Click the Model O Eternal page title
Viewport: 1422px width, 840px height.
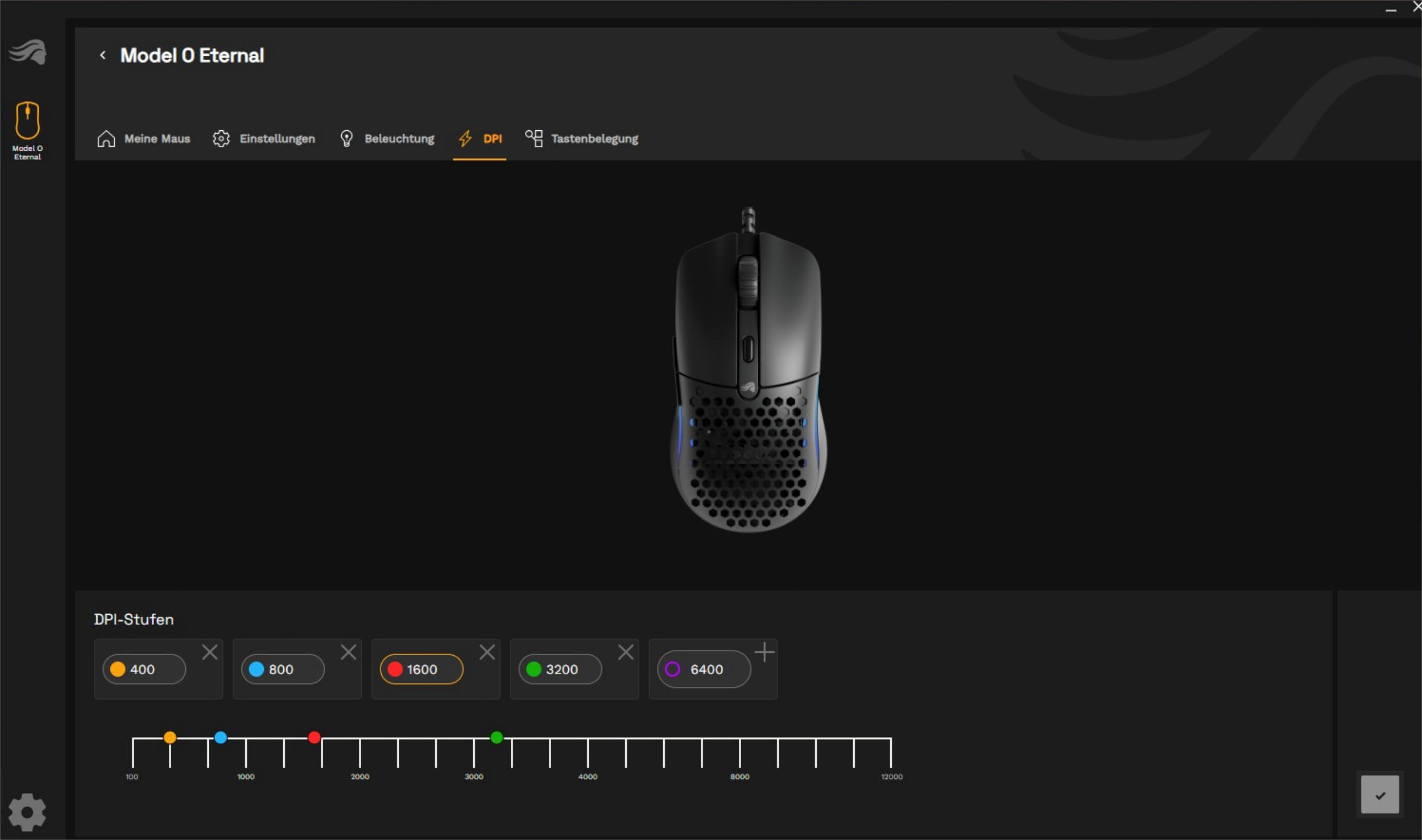(x=192, y=55)
